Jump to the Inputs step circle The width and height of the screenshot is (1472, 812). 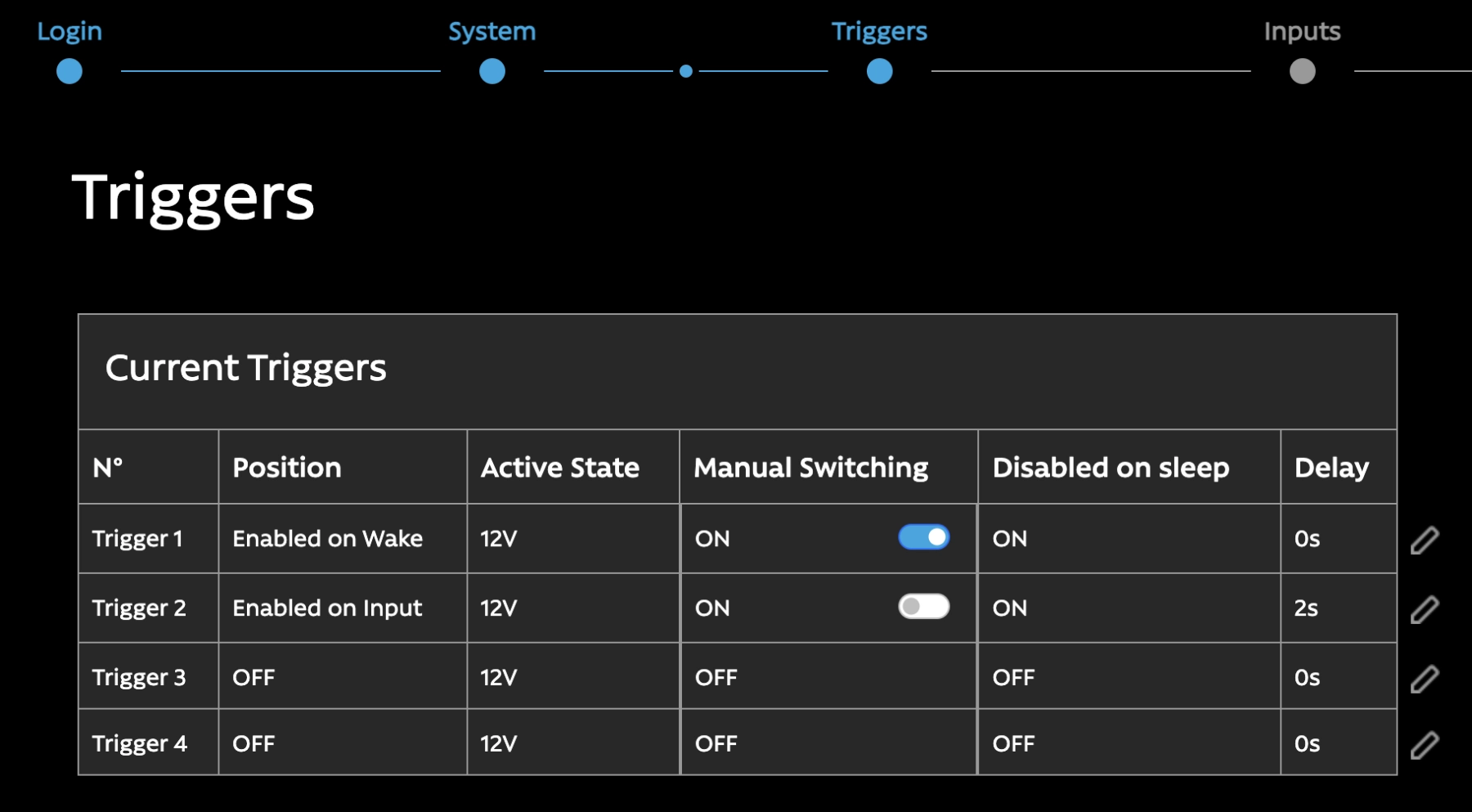1303,71
